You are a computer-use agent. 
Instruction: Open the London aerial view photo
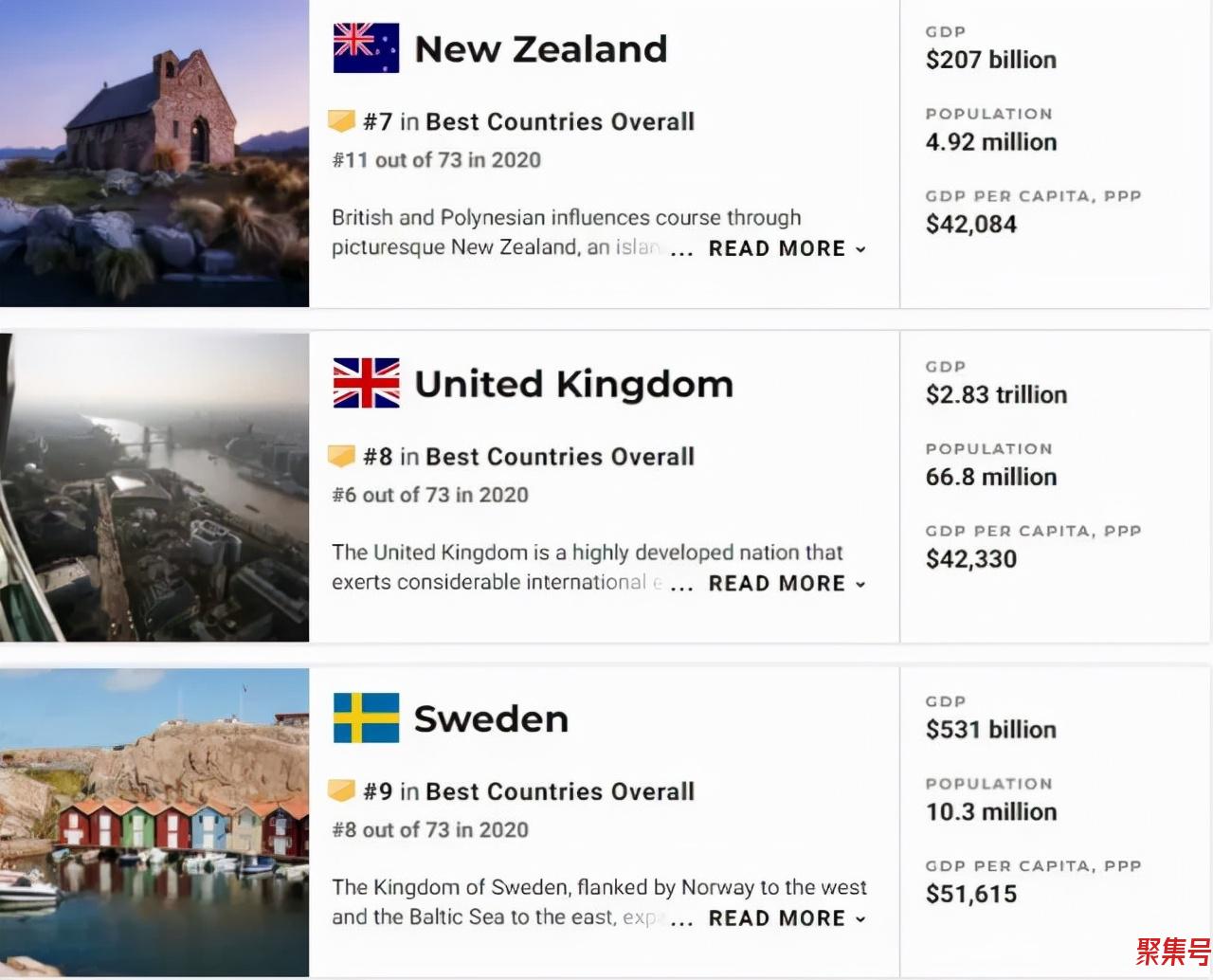(154, 487)
